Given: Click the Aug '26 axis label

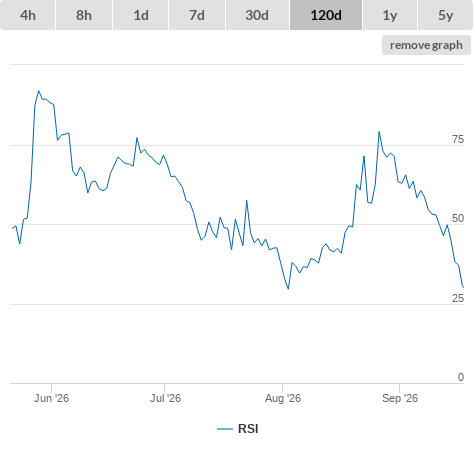Looking at the screenshot, I should click(283, 398).
